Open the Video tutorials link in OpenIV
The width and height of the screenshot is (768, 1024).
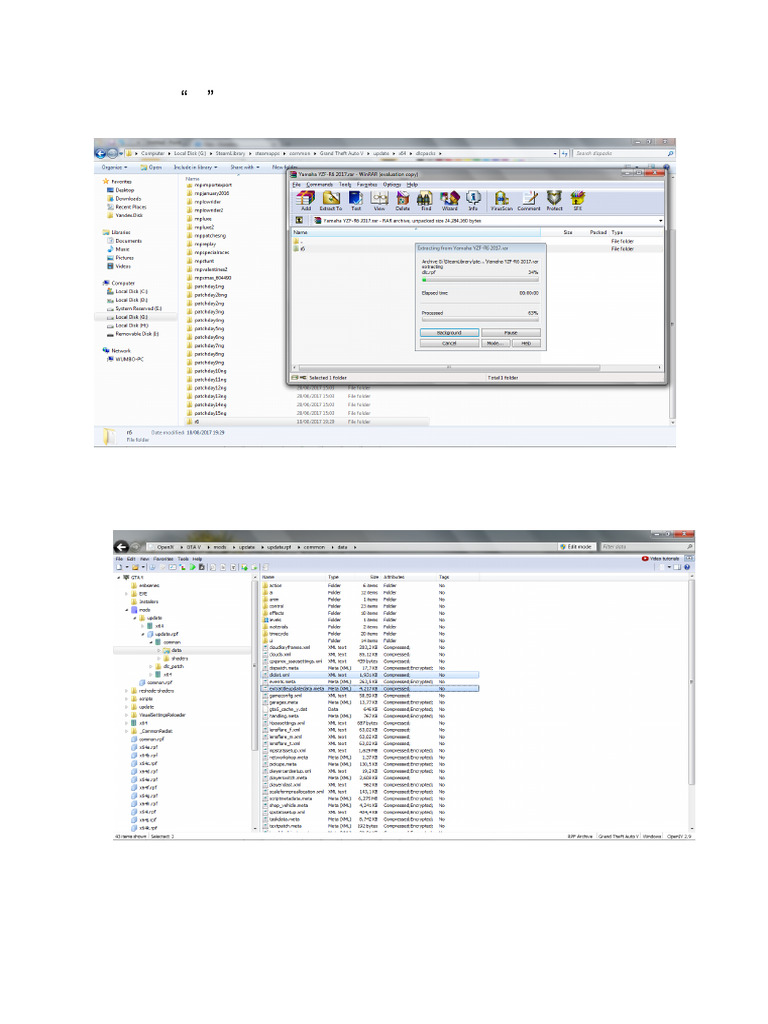pyautogui.click(x=661, y=559)
